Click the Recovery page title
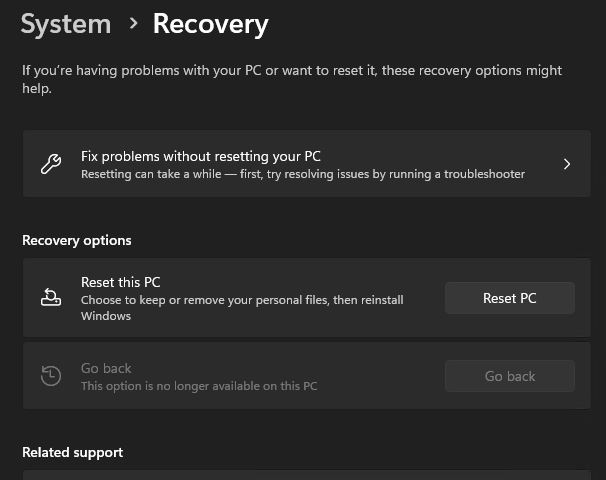 (x=211, y=24)
